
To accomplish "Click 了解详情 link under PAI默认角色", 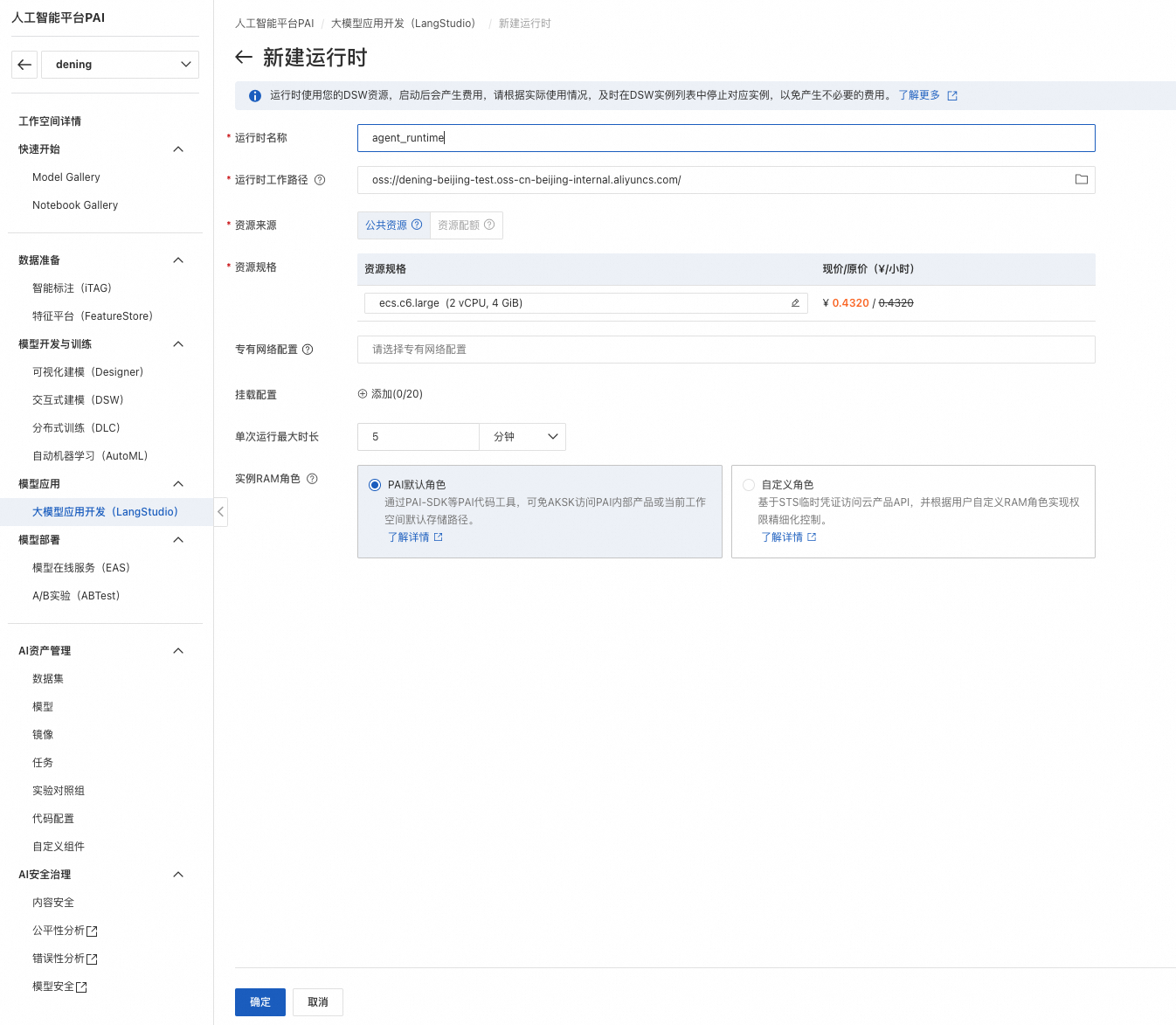I will 409,537.
